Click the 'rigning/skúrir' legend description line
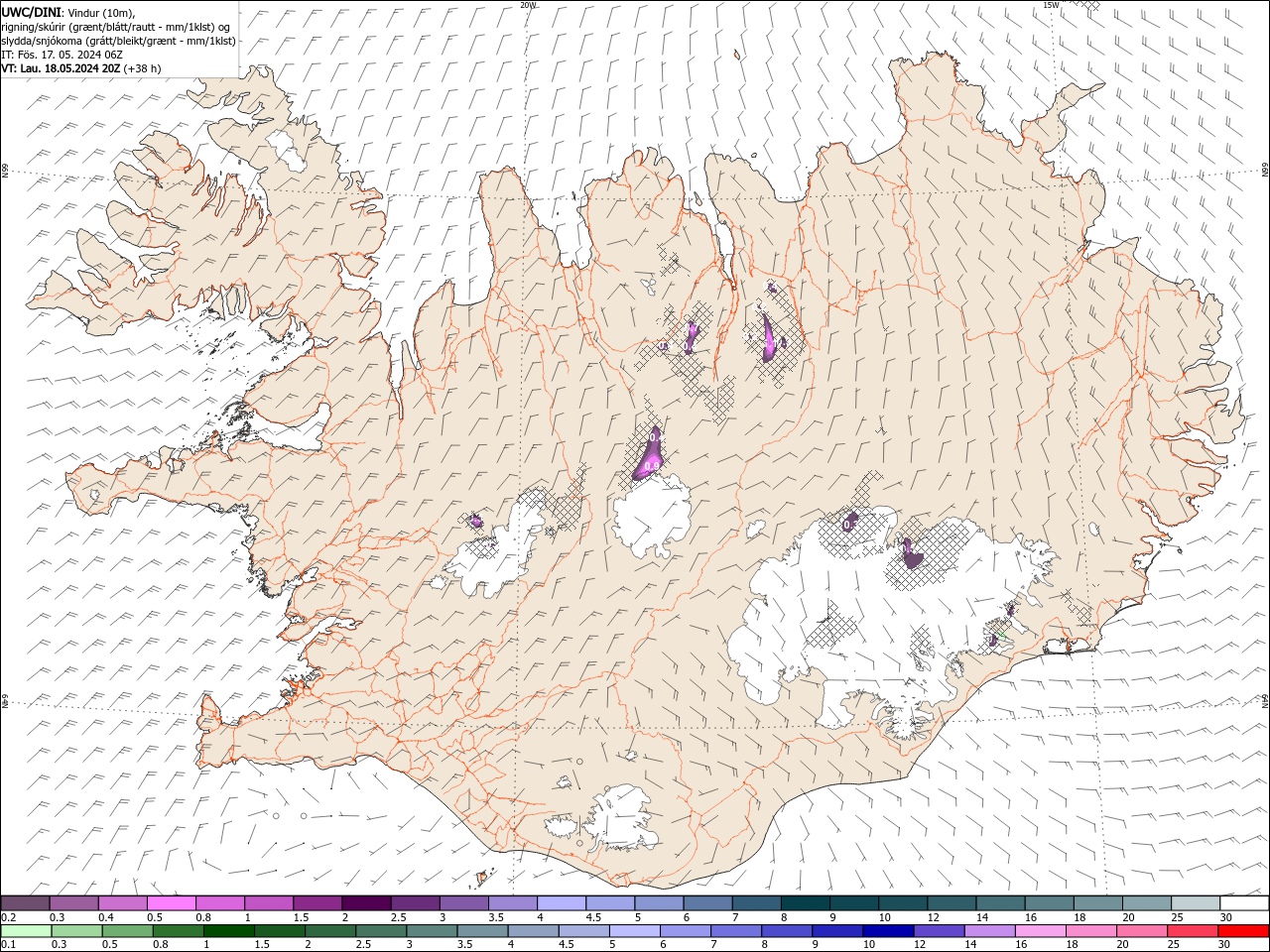Screen dimensions: 1270x952 [117, 26]
